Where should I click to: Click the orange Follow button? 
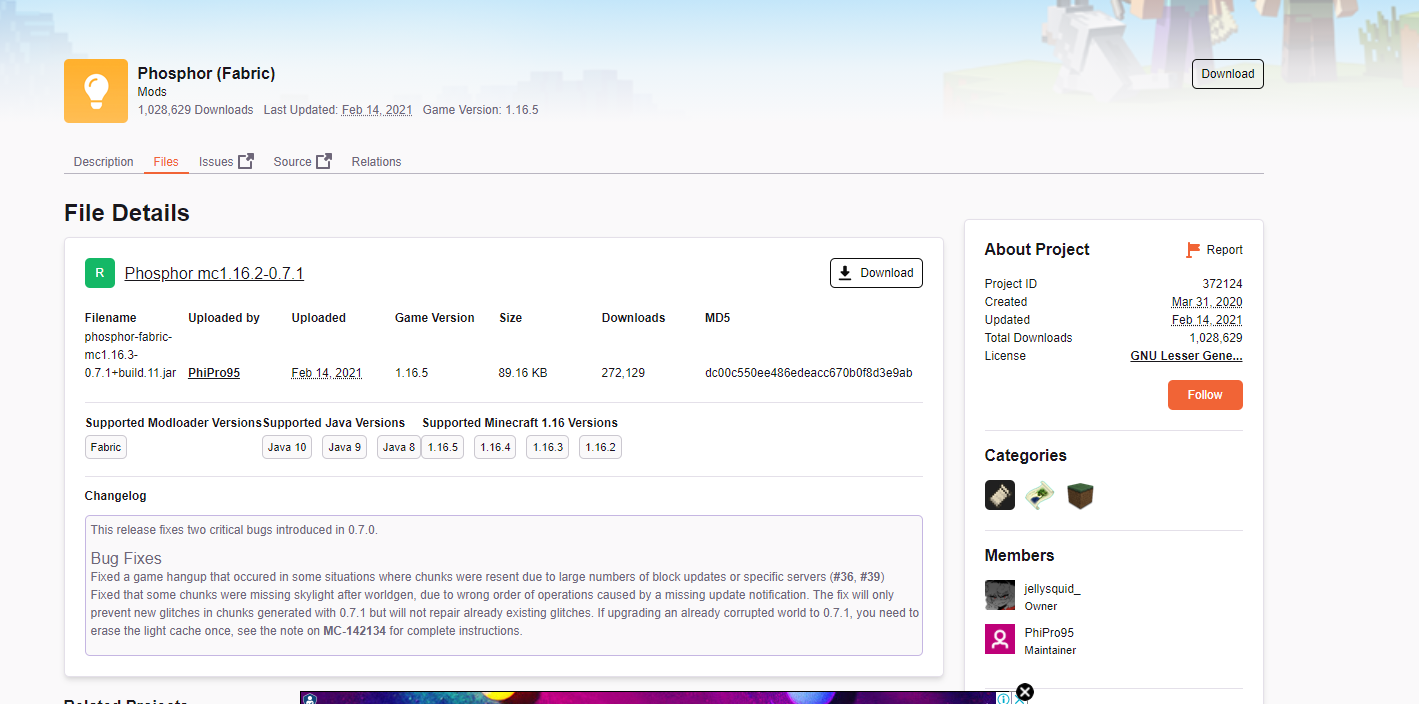click(1205, 395)
